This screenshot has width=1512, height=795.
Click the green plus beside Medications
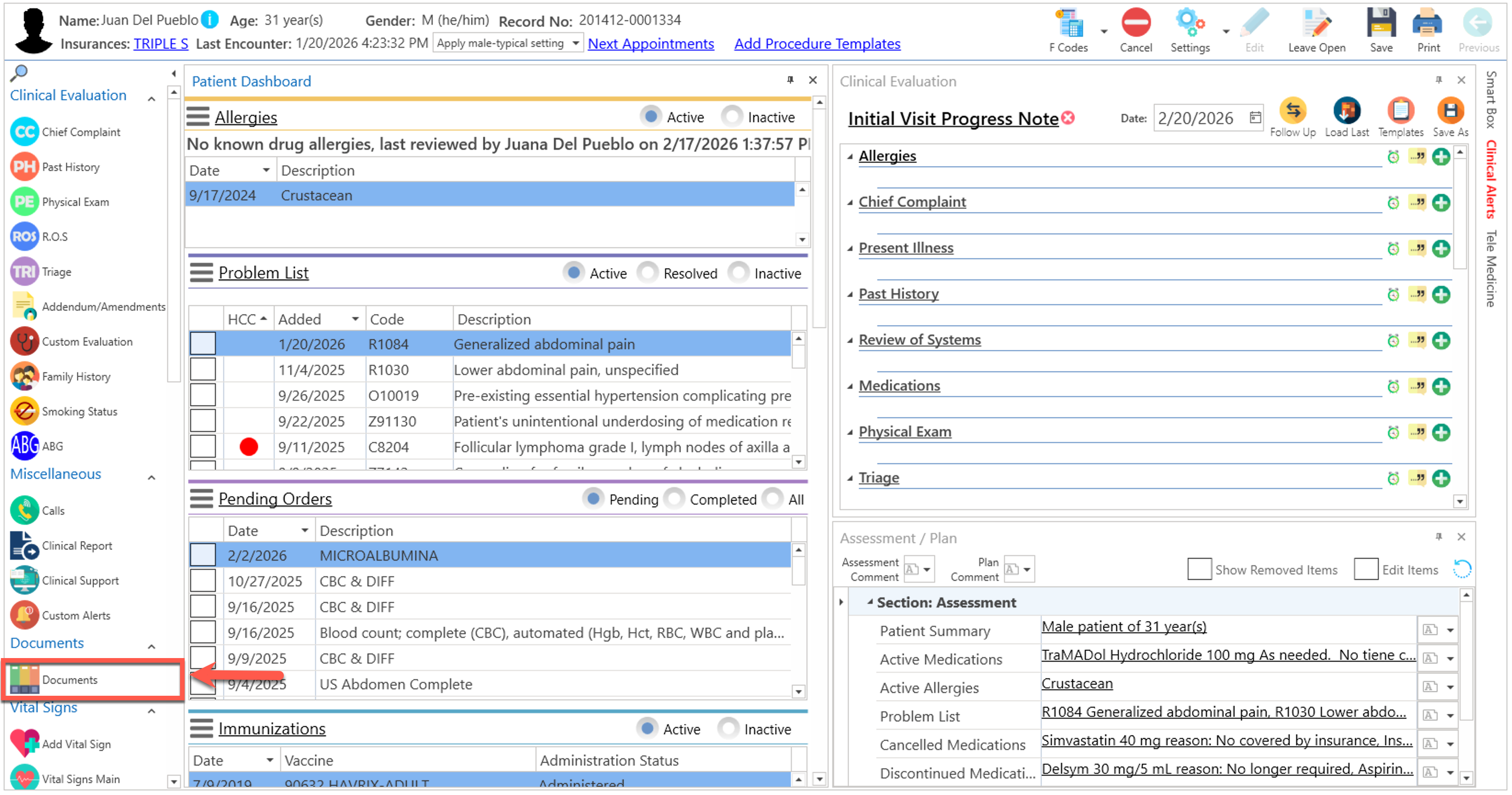click(x=1440, y=386)
